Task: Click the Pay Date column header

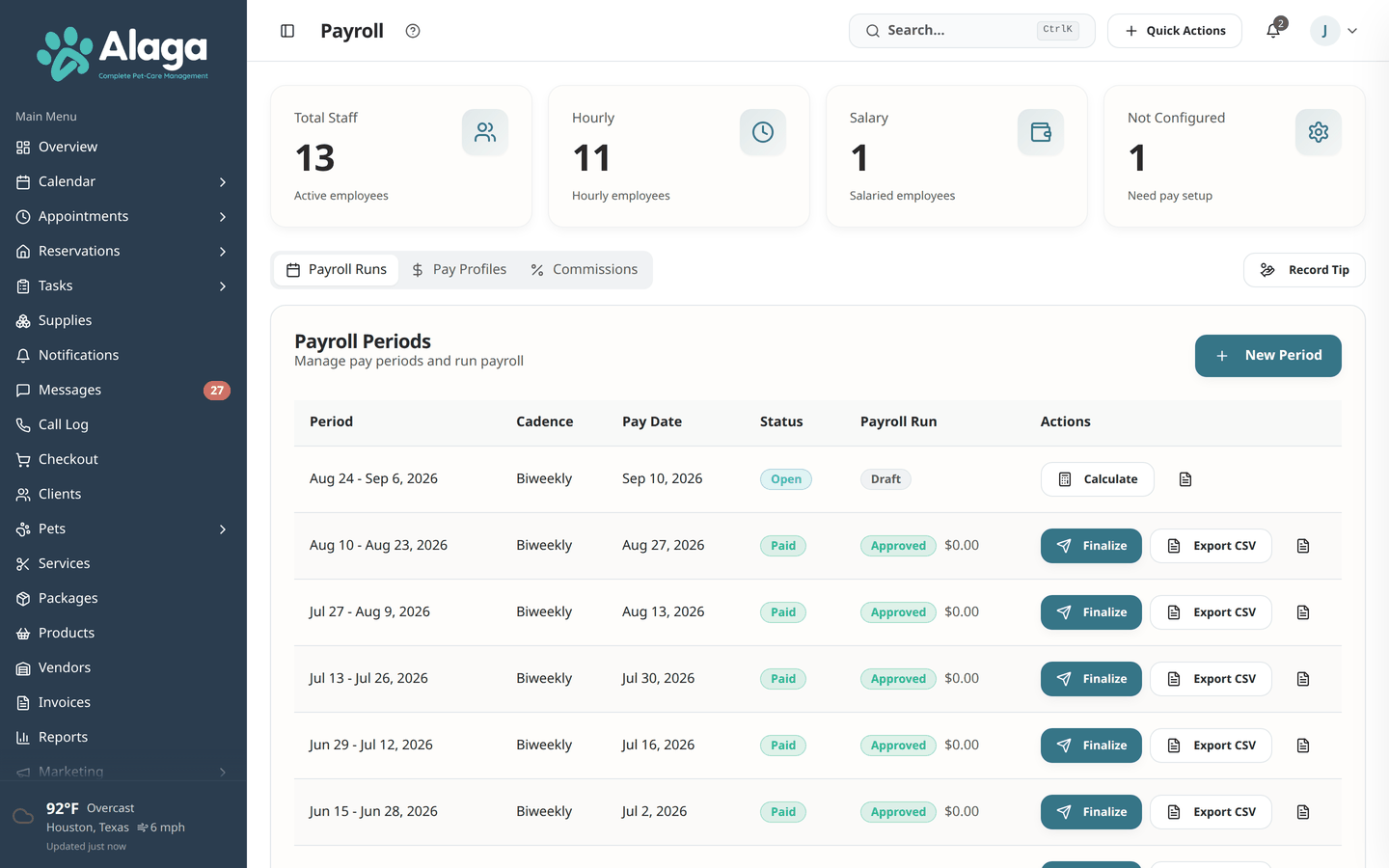Action: (x=652, y=421)
